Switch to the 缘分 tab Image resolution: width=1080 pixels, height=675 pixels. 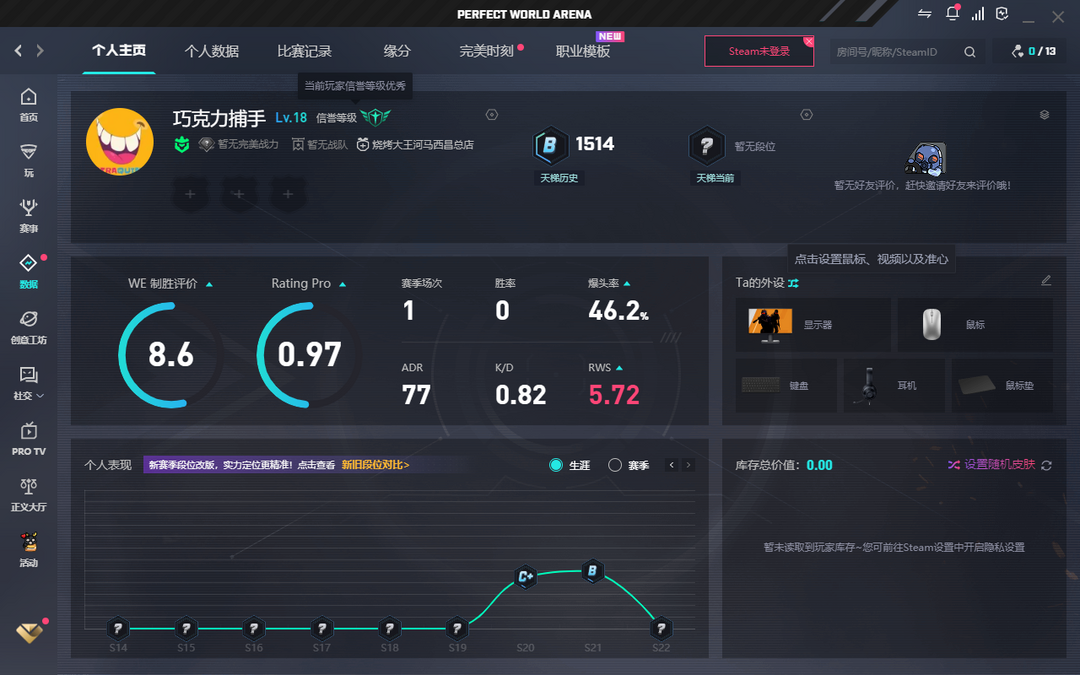397,51
